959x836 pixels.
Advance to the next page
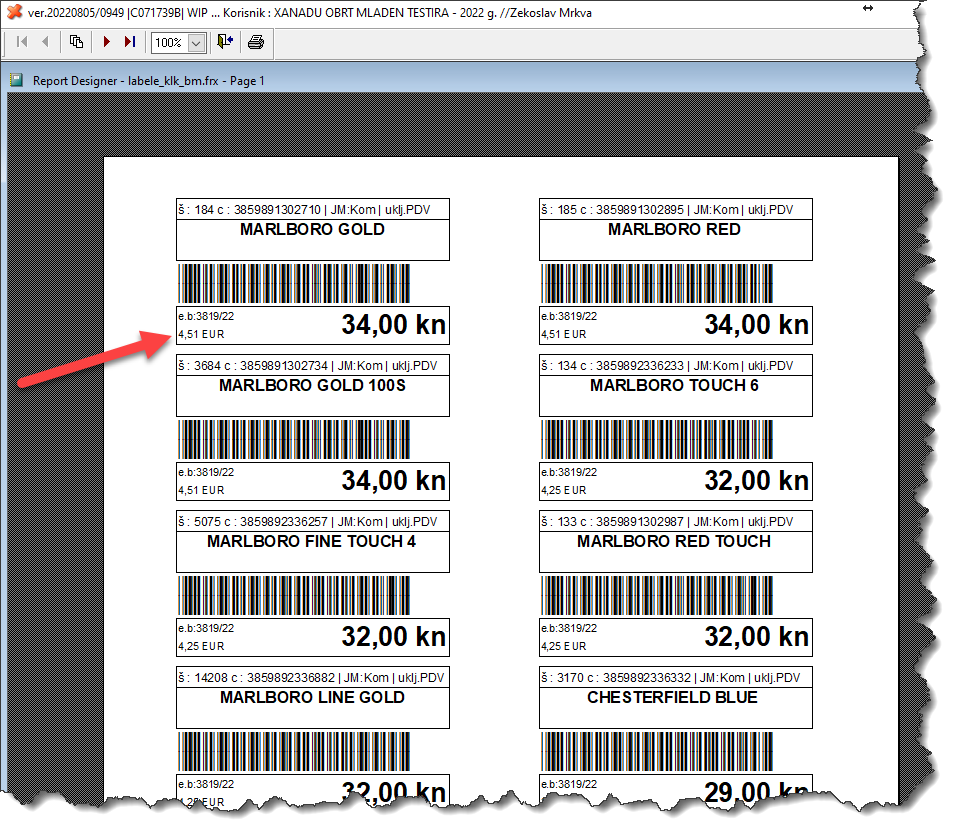106,42
